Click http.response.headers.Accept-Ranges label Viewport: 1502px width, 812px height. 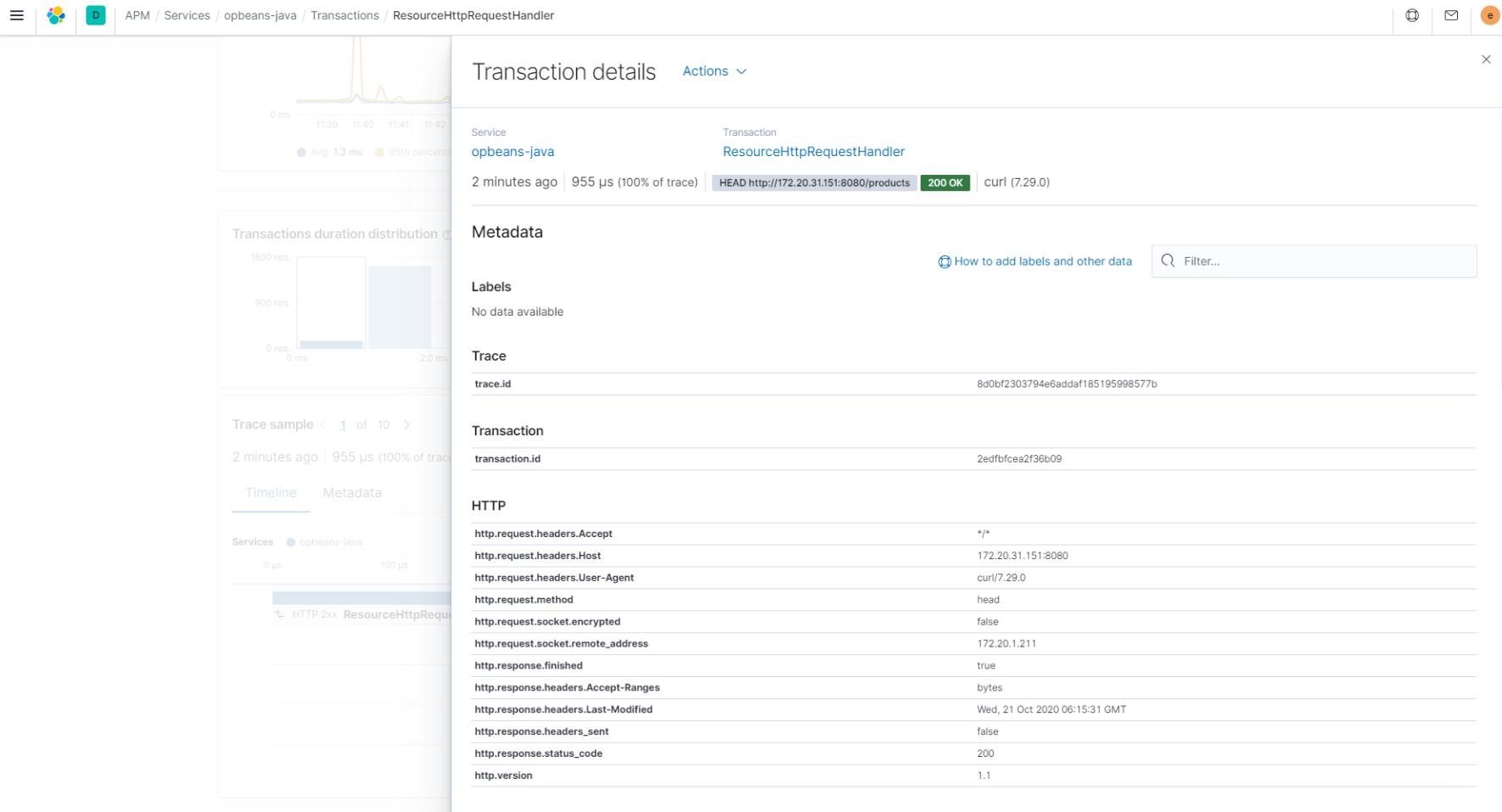pos(567,688)
